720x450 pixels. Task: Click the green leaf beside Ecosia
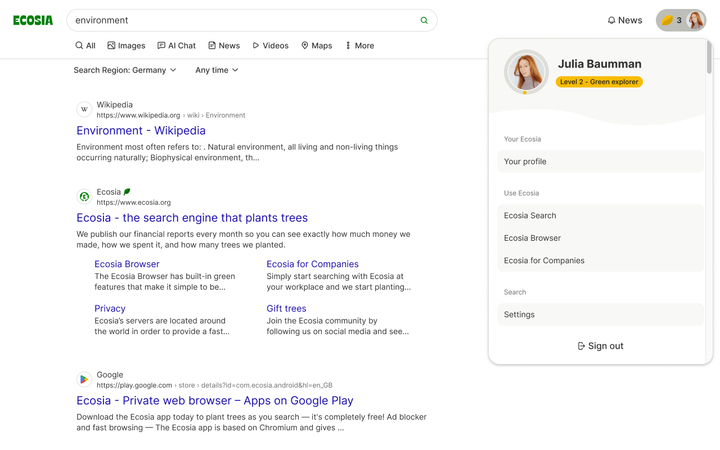tap(127, 191)
